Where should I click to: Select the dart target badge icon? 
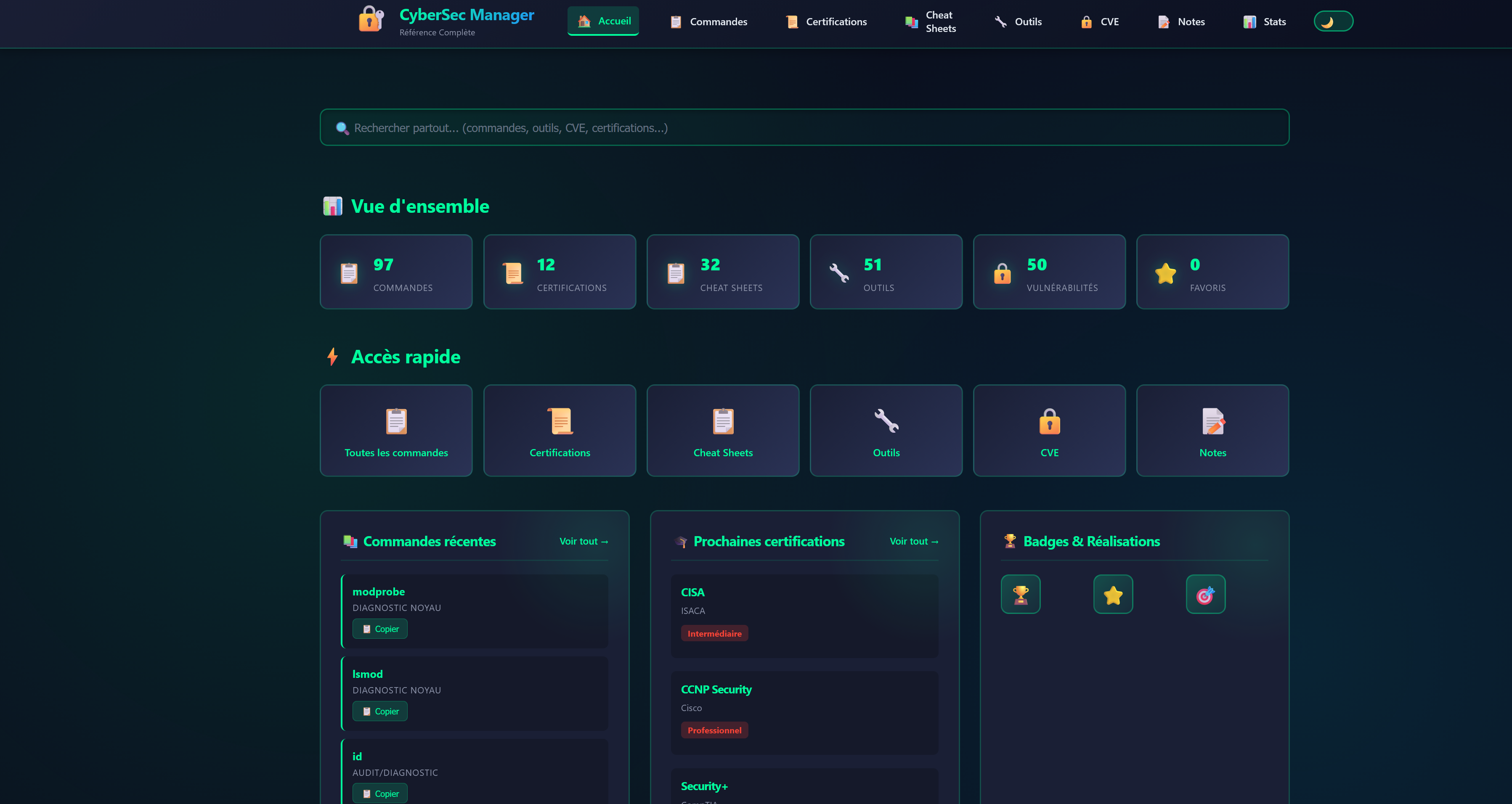1206,594
